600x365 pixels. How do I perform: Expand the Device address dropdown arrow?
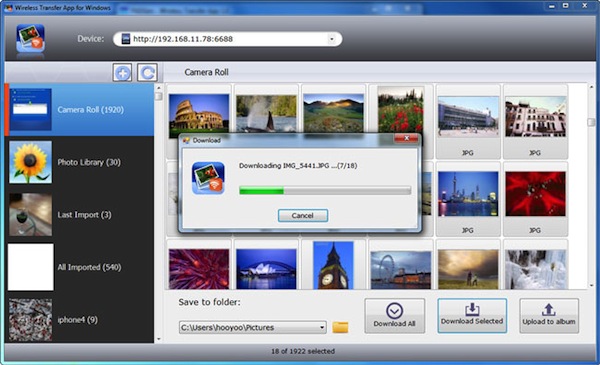pos(332,39)
